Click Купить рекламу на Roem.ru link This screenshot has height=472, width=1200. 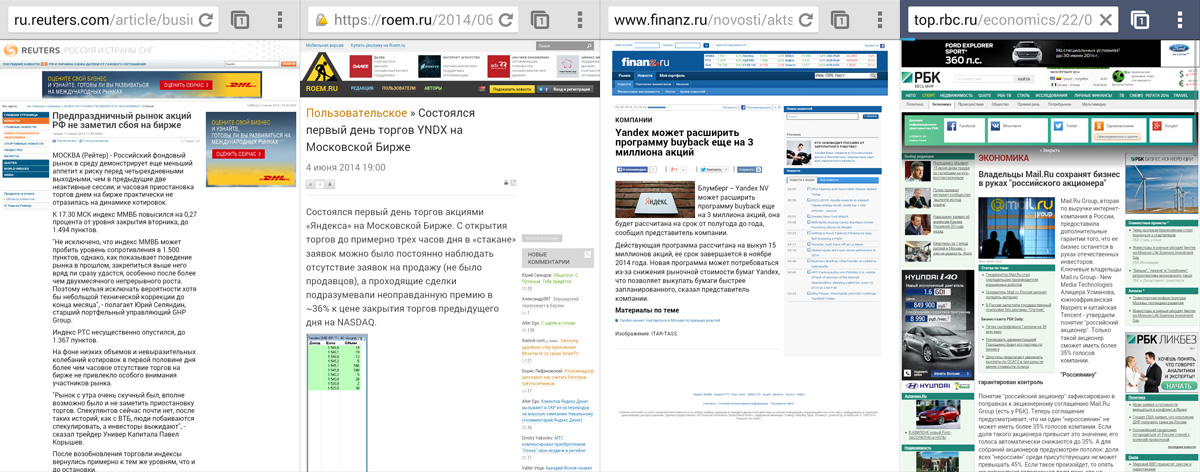tap(377, 46)
